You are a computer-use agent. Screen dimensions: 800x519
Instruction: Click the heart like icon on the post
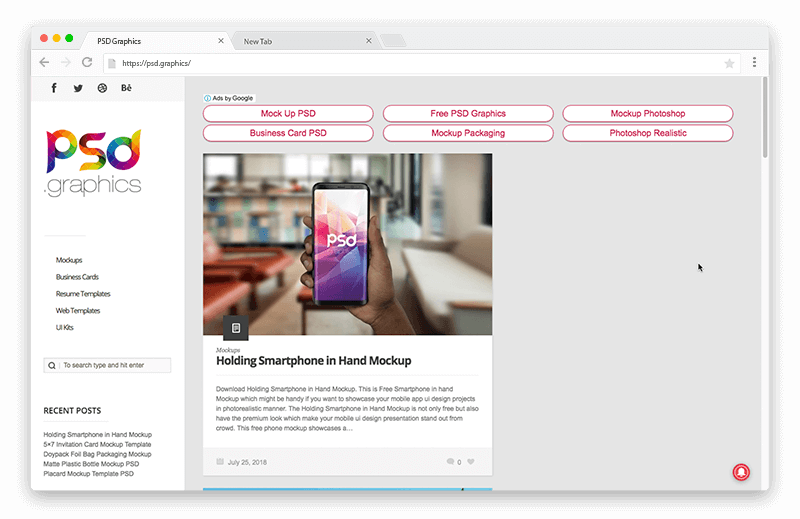click(471, 462)
